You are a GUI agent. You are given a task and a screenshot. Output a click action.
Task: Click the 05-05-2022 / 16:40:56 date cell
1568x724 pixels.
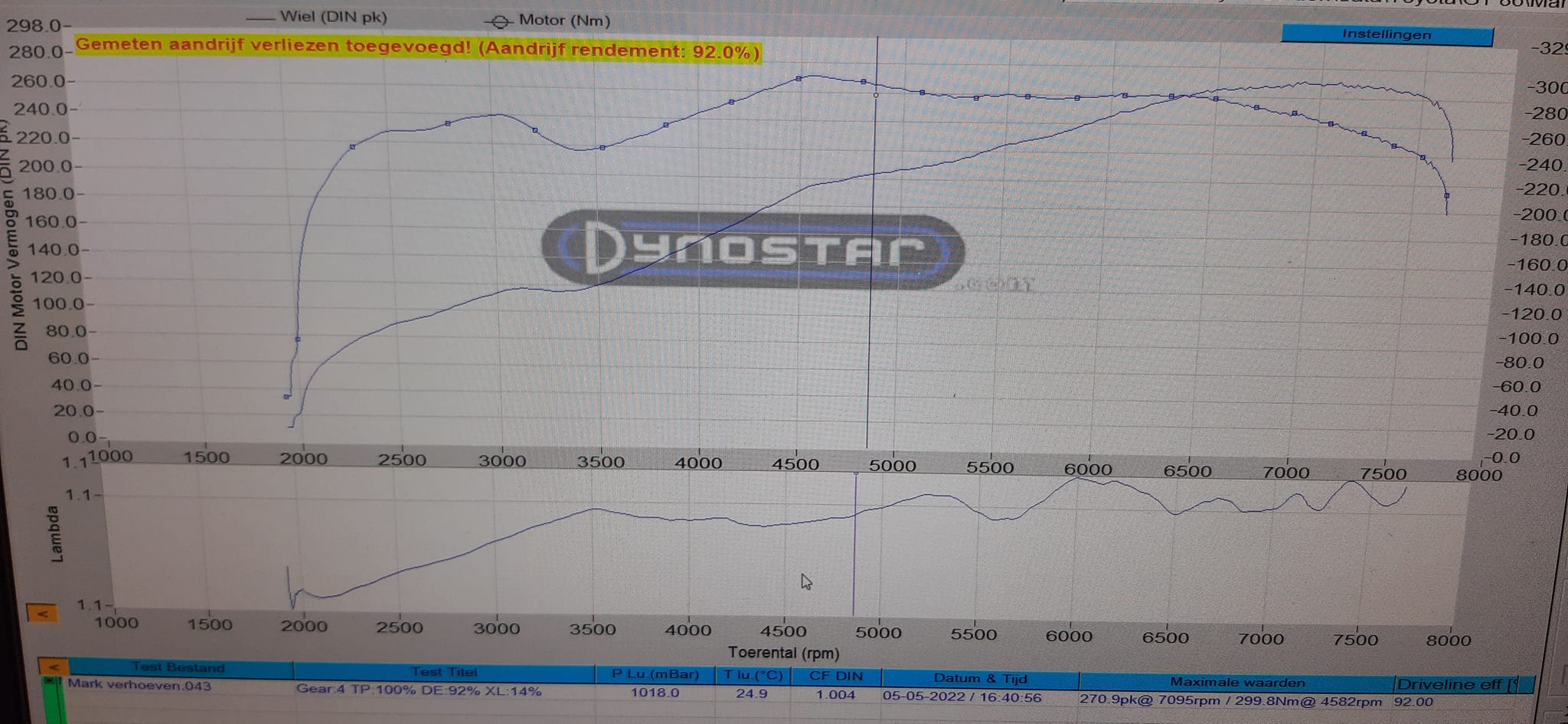(x=962, y=696)
